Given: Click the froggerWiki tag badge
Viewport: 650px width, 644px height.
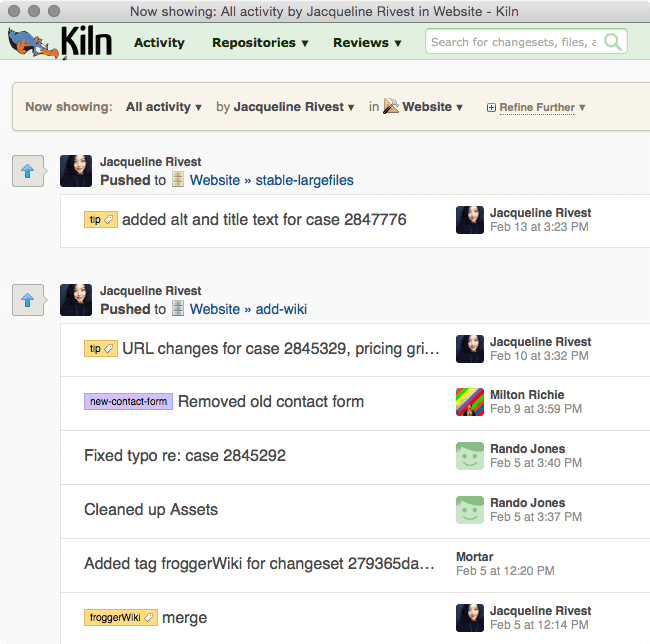Looking at the screenshot, I should tap(121, 617).
